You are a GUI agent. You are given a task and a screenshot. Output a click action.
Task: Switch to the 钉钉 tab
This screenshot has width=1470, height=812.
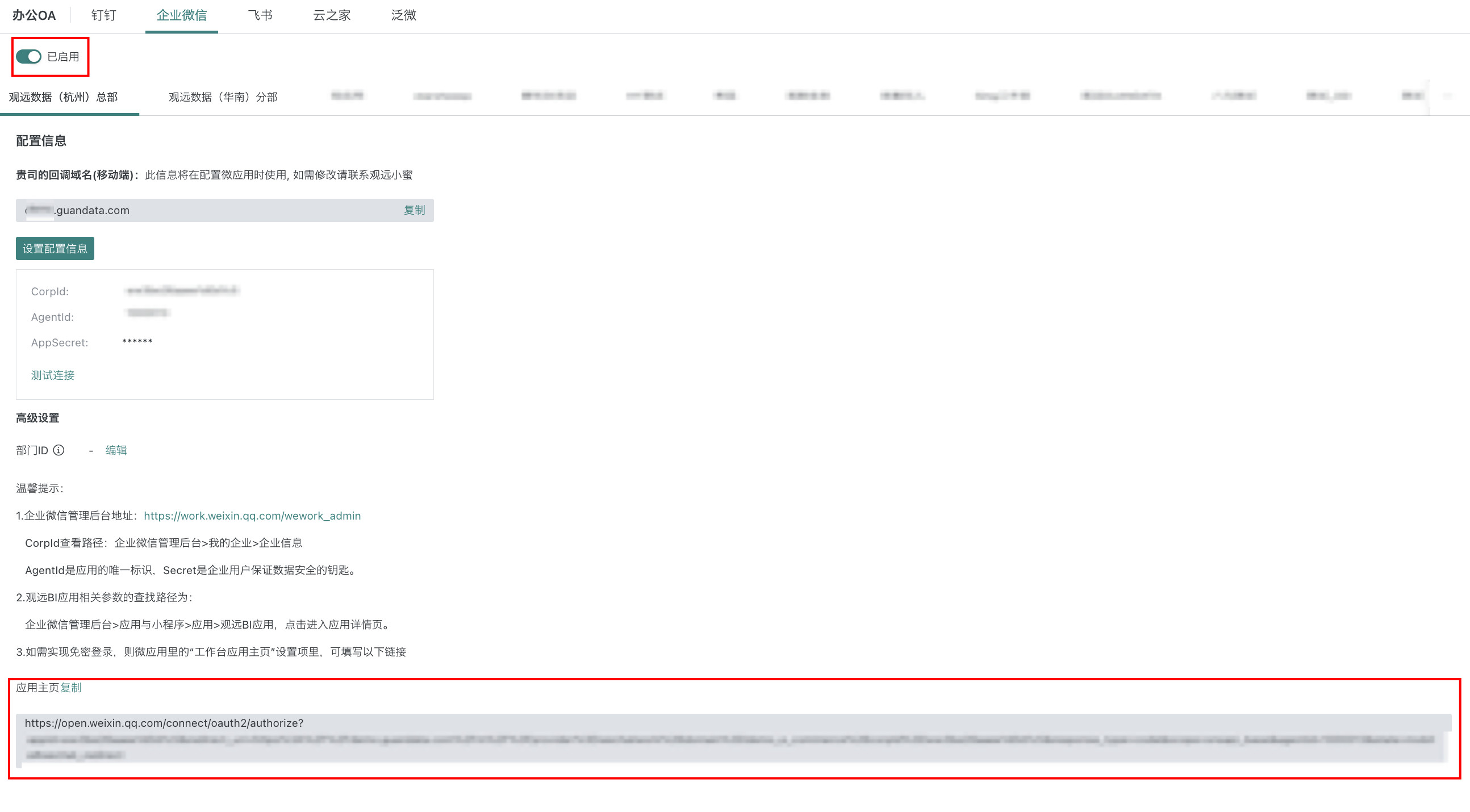[103, 15]
